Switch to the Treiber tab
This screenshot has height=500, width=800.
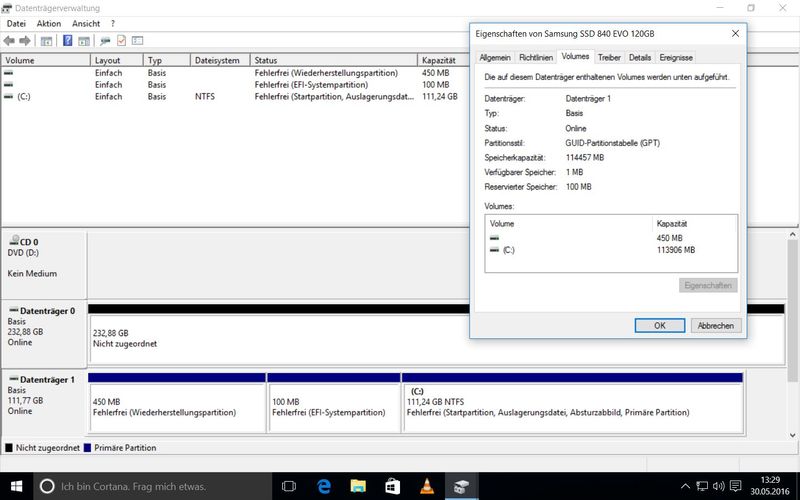pos(609,58)
